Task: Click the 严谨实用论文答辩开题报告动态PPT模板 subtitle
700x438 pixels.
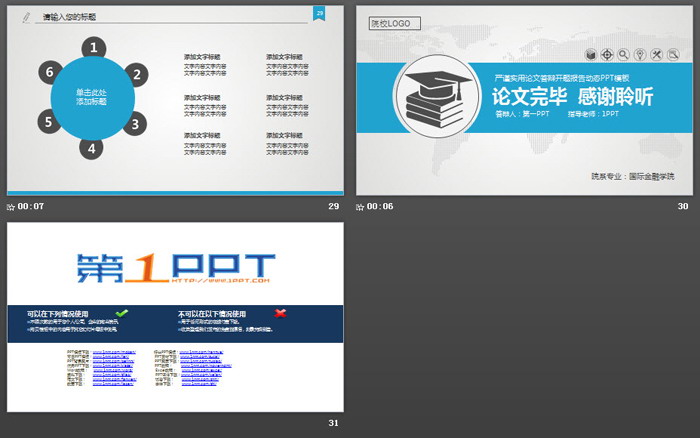Action: point(562,78)
